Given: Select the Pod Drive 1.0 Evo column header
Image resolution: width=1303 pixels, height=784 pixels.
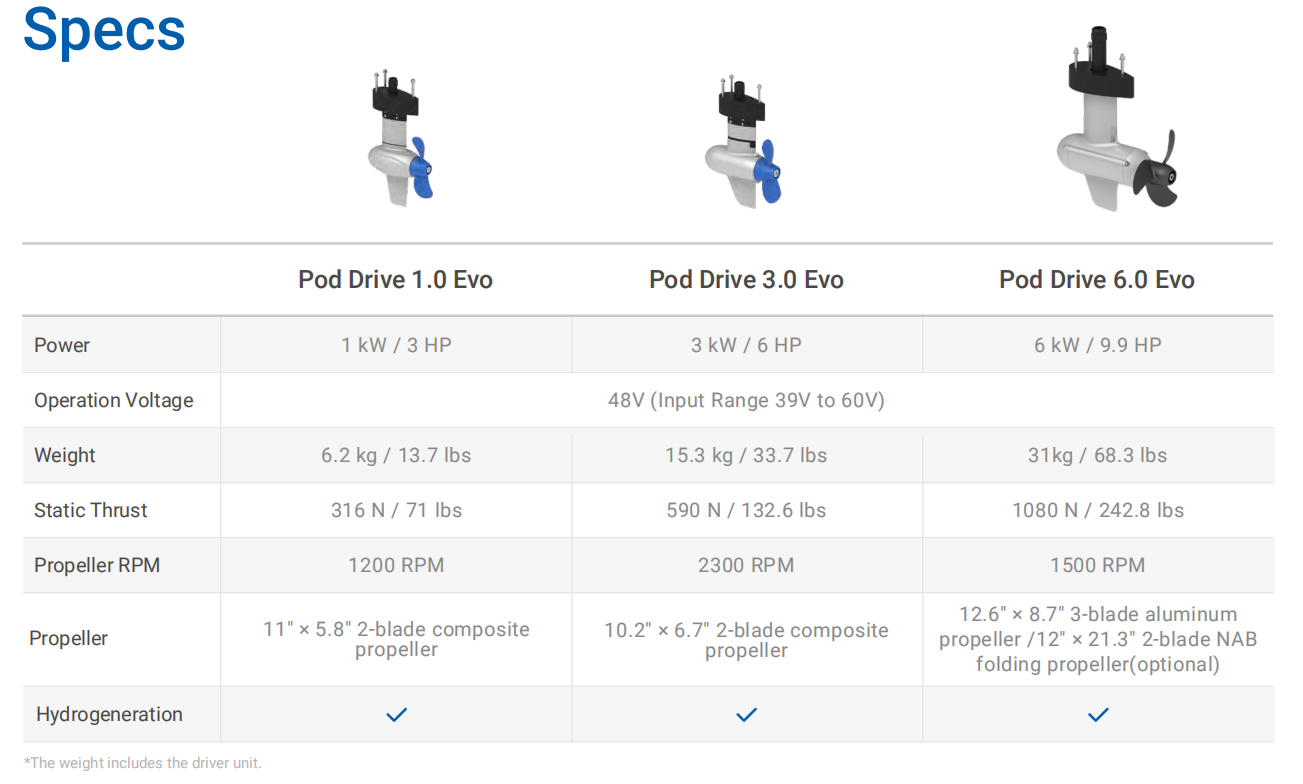Looking at the screenshot, I should [x=395, y=280].
